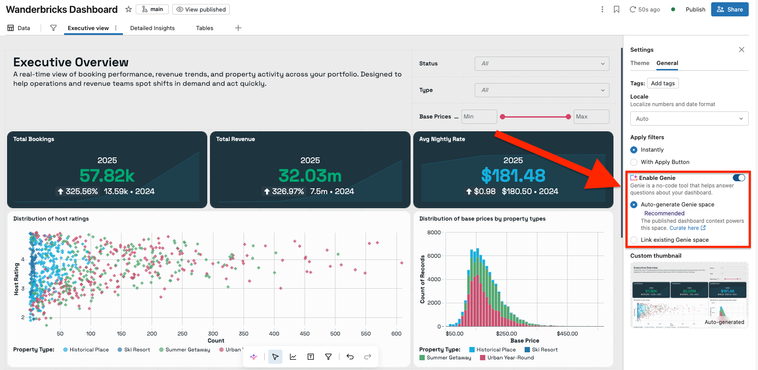
Task: Click Ski Resort legend in host ratings chart
Action: [134, 349]
